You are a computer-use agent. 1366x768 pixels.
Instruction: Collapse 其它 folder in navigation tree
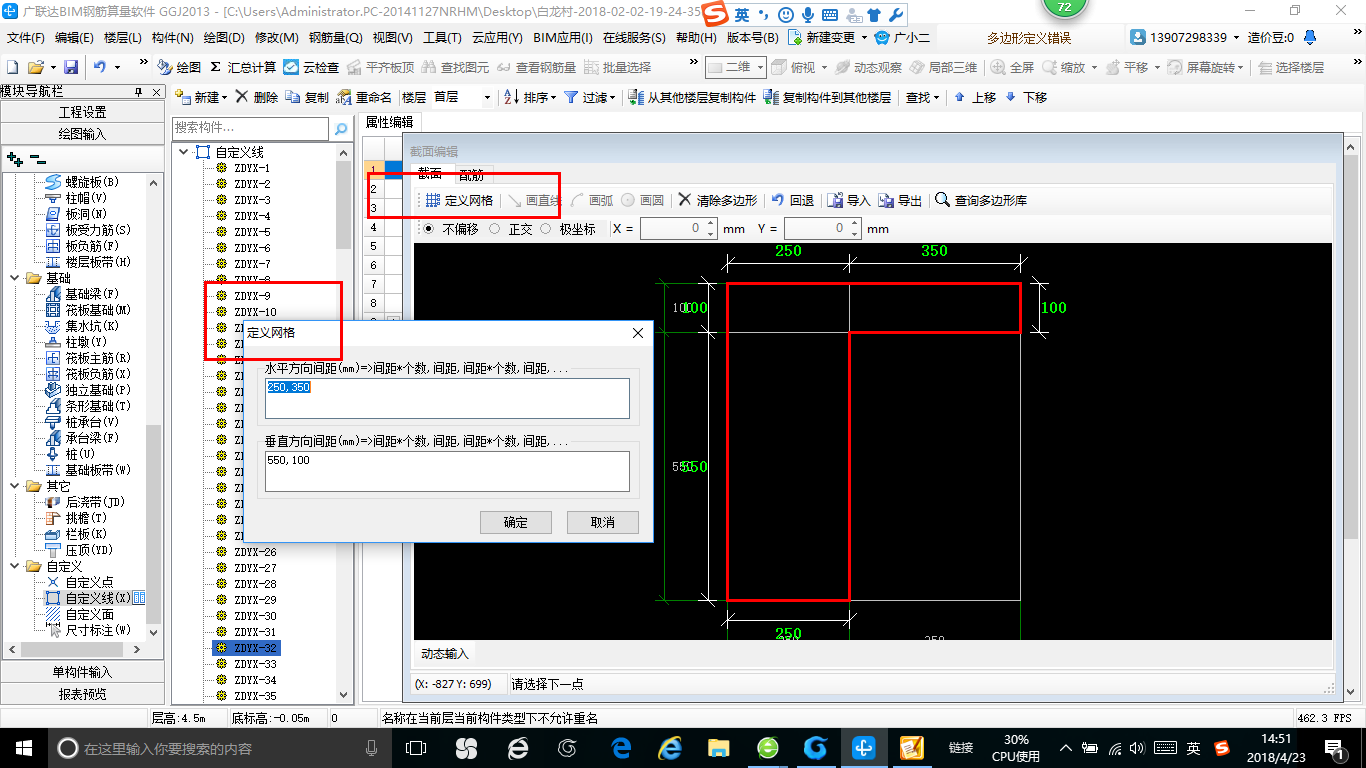click(15, 486)
